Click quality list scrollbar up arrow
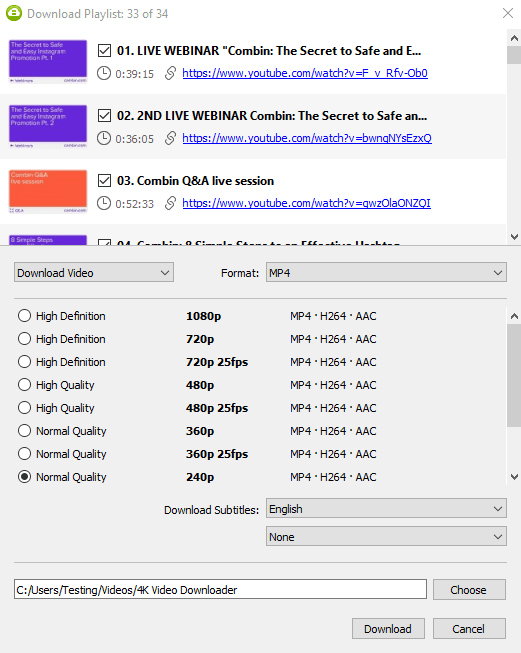 pyautogui.click(x=514, y=317)
